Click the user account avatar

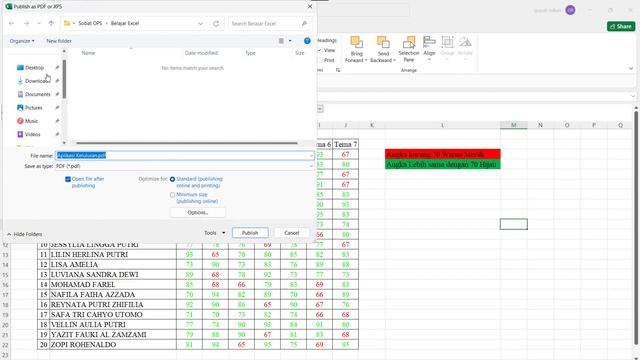coord(570,10)
